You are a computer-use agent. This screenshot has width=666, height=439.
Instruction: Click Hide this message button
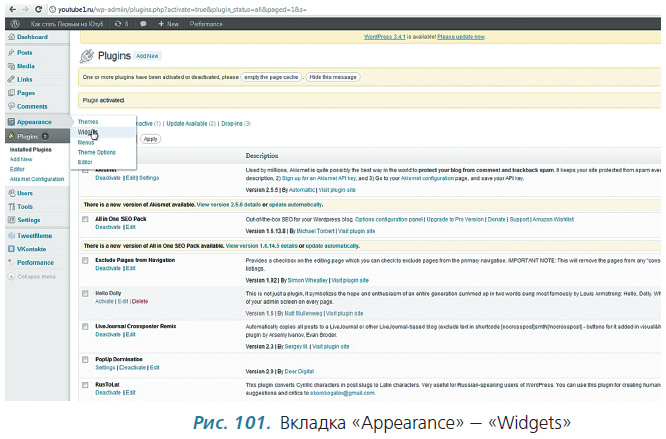coord(333,77)
